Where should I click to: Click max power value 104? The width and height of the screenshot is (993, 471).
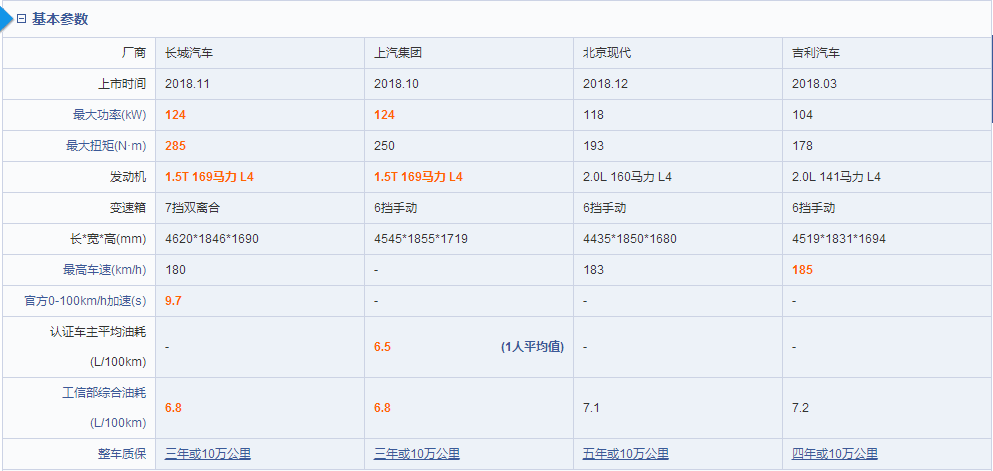[x=802, y=115]
